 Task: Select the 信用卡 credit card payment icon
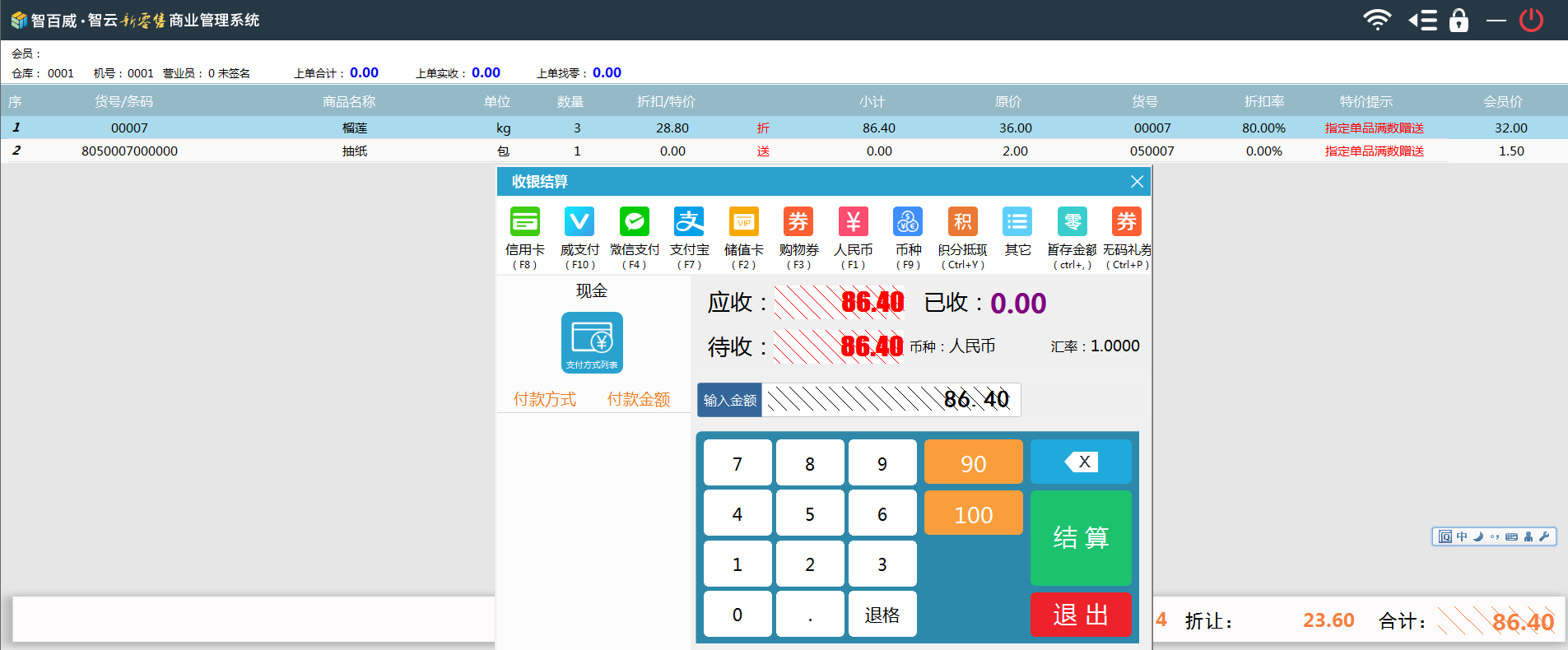(x=524, y=223)
